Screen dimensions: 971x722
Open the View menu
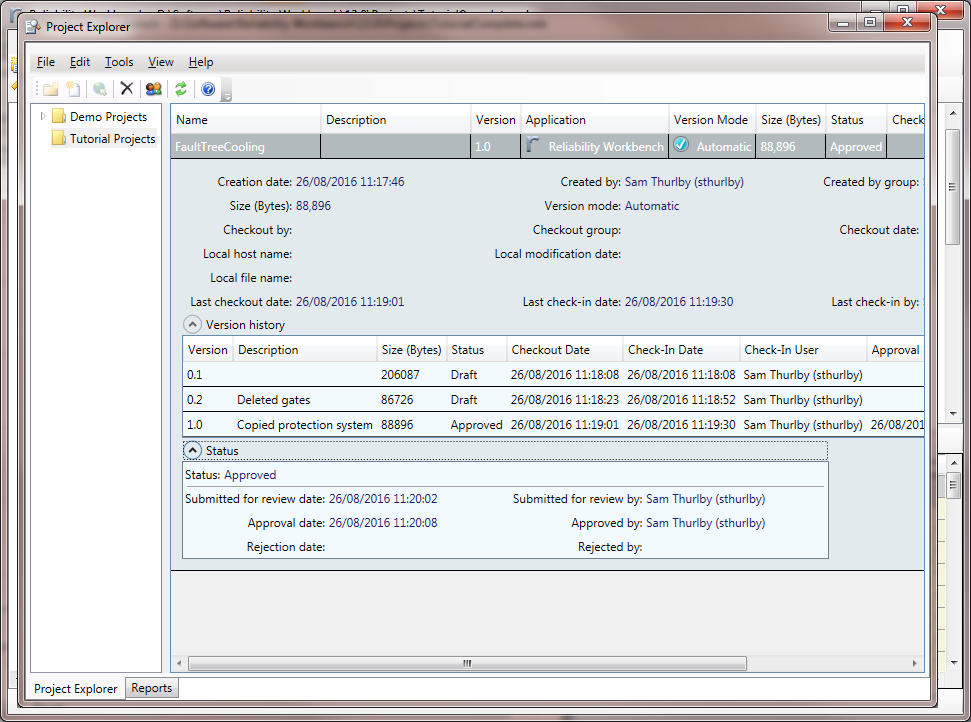pos(161,62)
